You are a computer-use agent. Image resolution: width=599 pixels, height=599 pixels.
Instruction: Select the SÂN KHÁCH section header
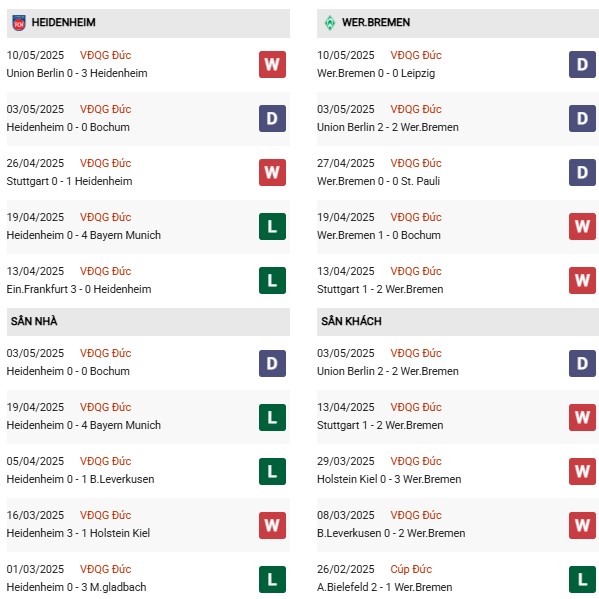458,322
